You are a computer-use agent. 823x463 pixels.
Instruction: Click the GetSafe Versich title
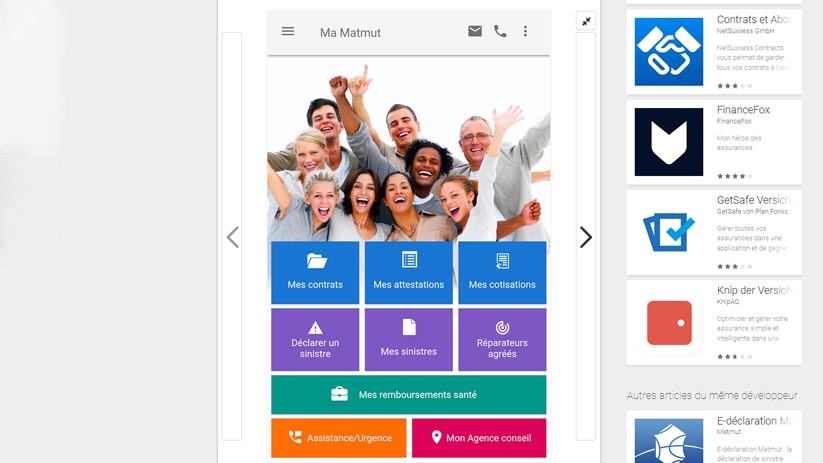tap(754, 200)
